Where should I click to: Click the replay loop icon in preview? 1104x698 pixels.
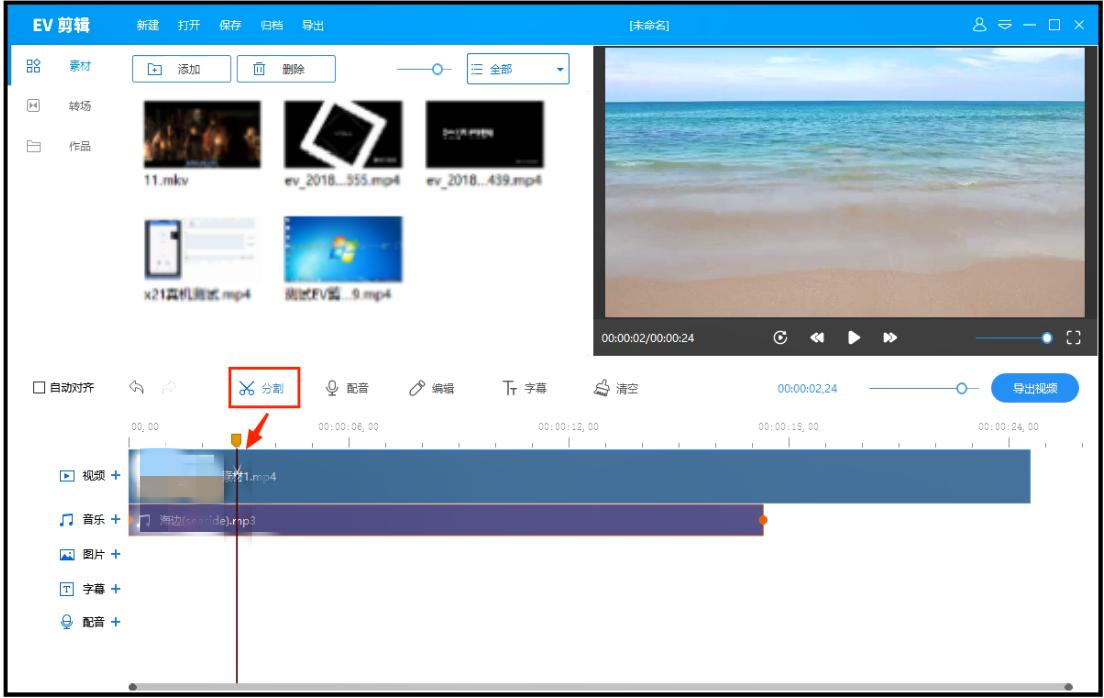point(780,338)
